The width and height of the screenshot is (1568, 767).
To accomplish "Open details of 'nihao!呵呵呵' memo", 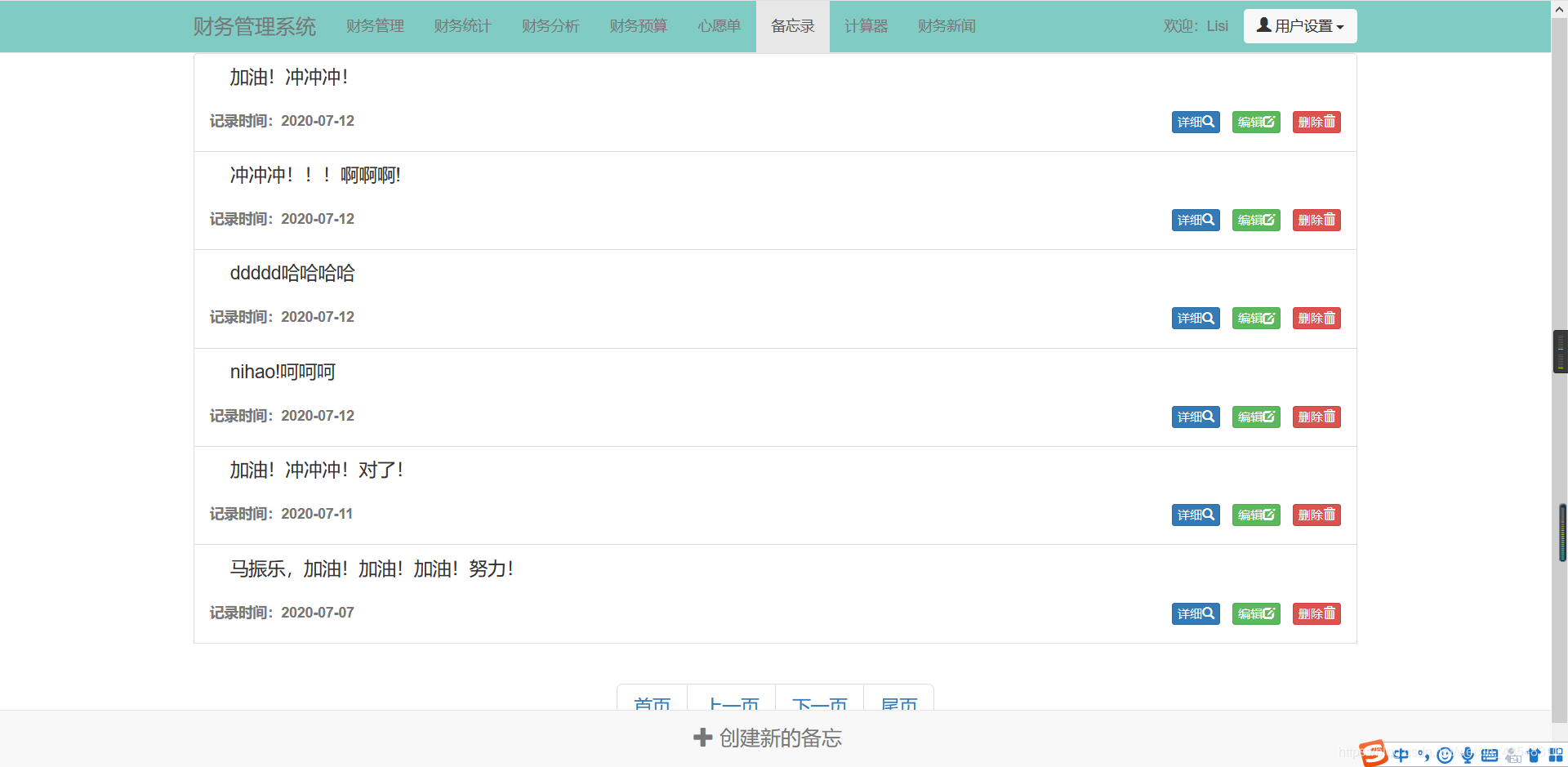I will tap(1196, 417).
